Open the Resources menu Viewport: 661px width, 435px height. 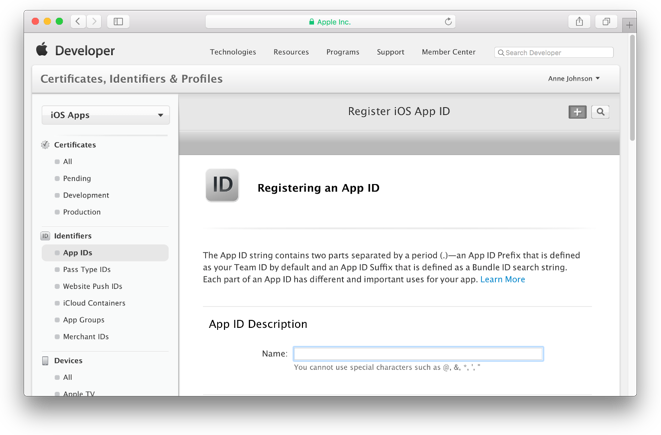pos(291,52)
